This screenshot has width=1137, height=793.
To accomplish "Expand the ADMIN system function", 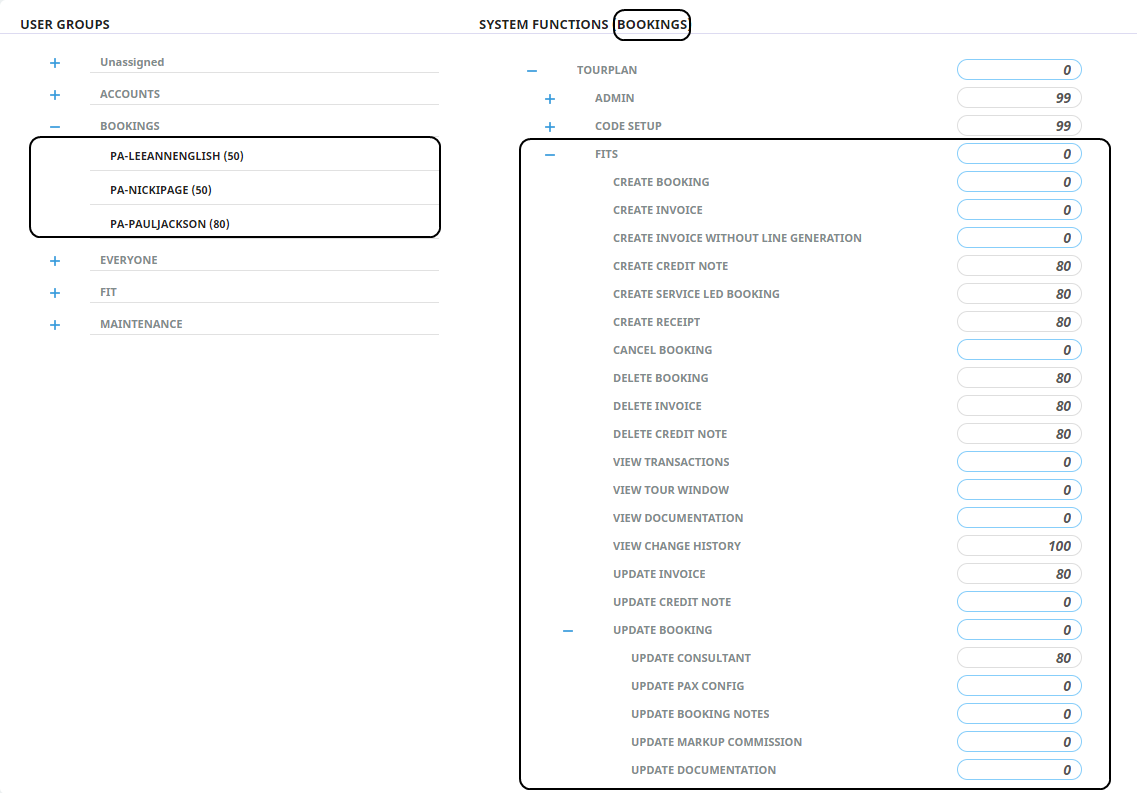I will (x=550, y=99).
